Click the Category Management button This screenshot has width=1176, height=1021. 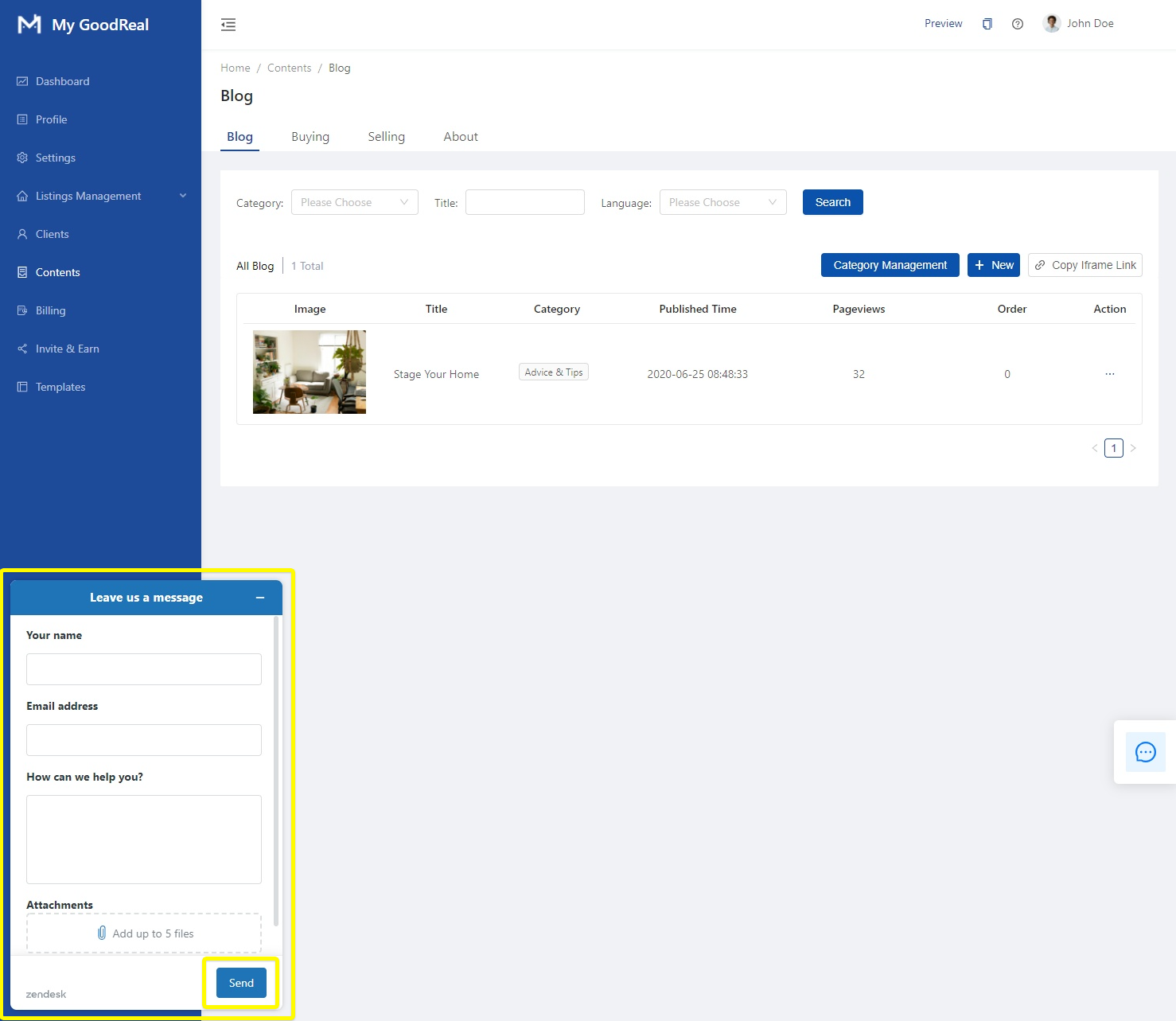pos(890,265)
